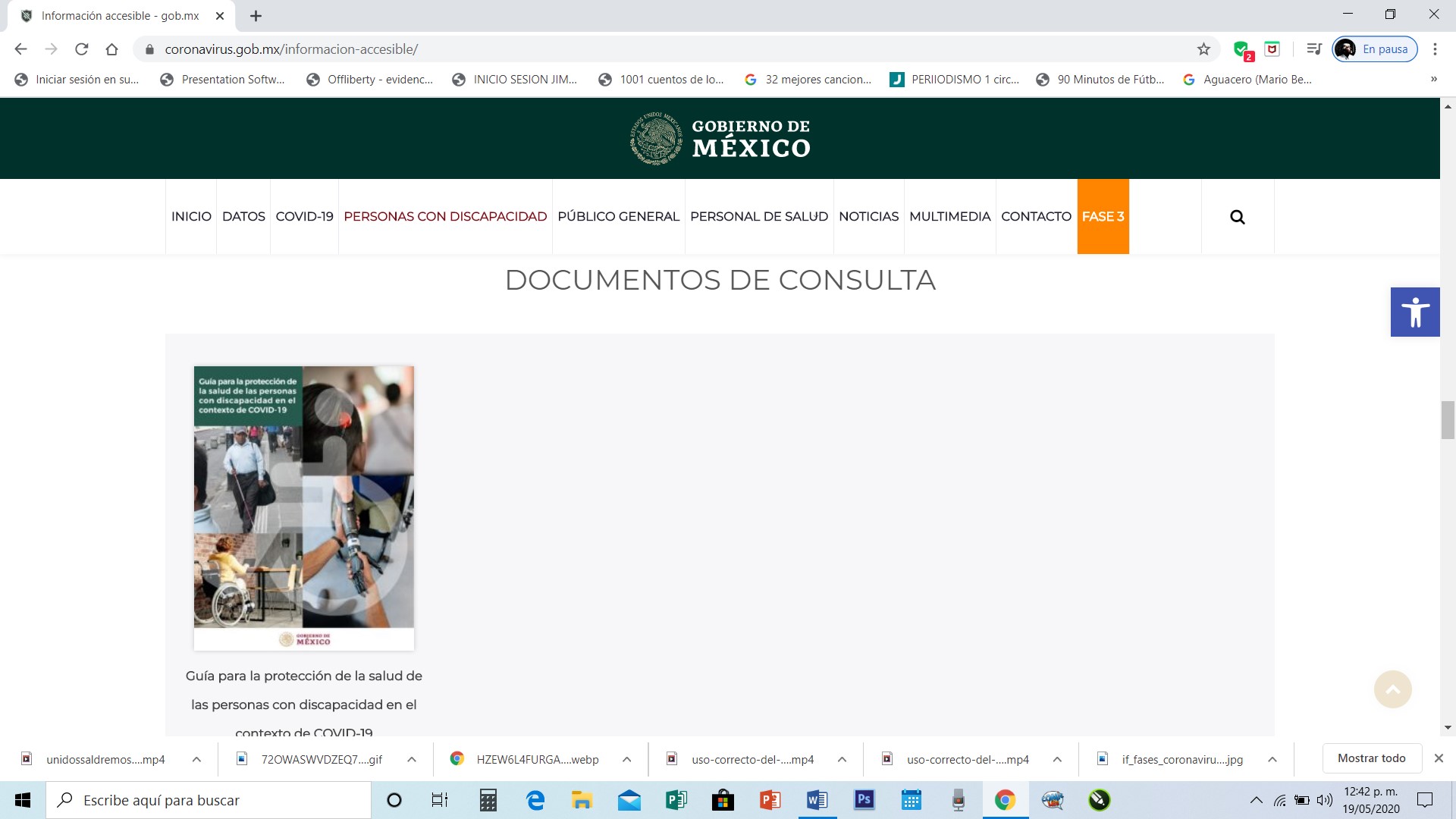Open a new browser tab
This screenshot has height=819, width=1456.
click(256, 16)
